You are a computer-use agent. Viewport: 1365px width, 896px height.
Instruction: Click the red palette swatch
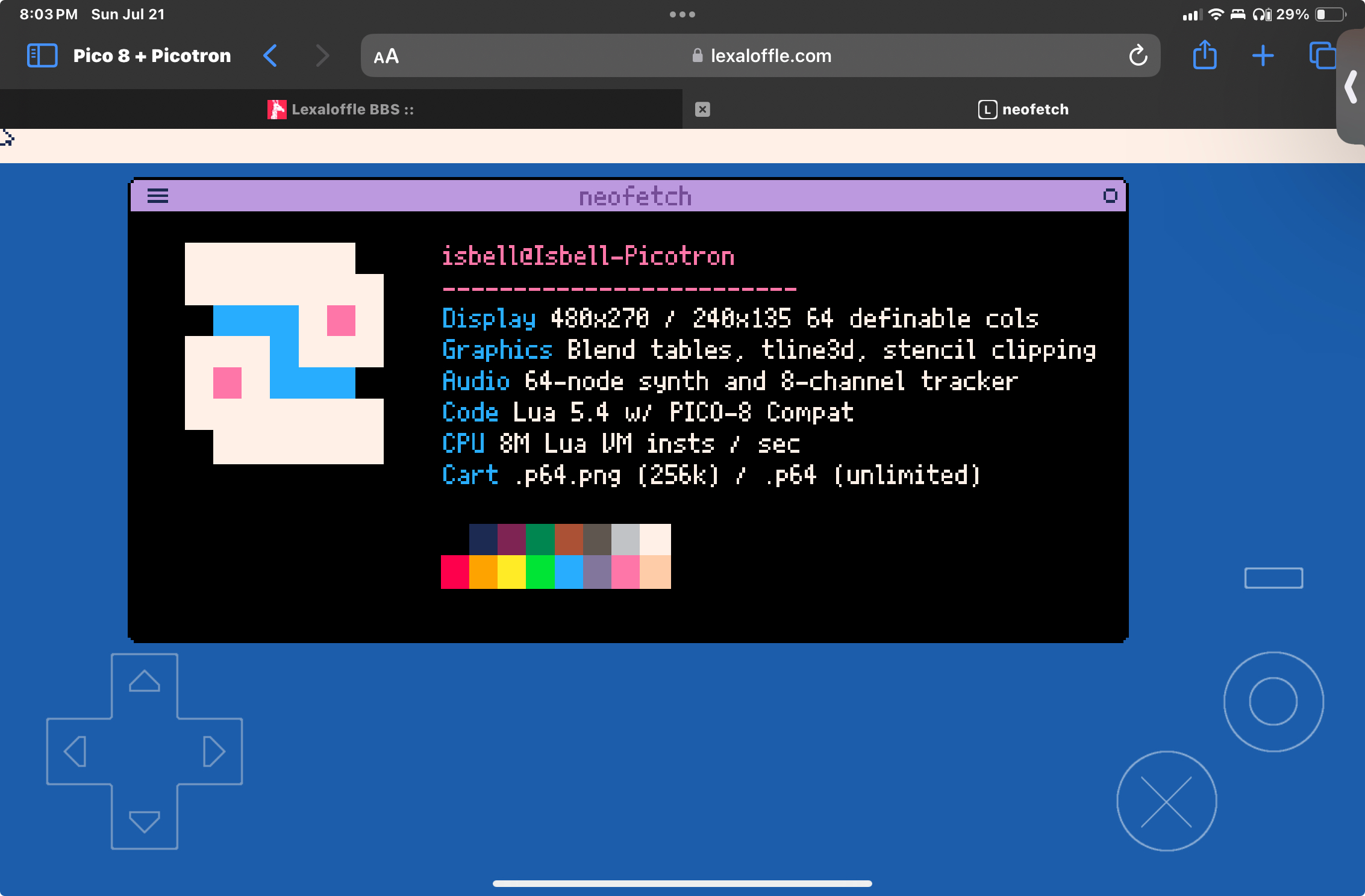tap(455, 572)
